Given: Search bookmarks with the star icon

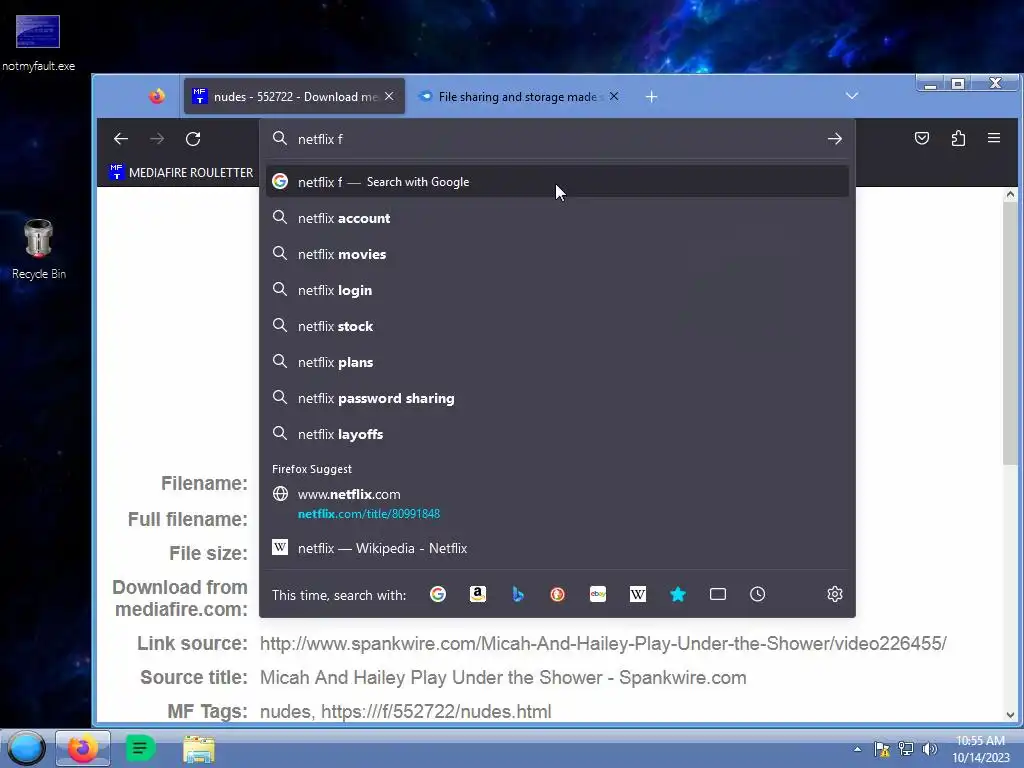Looking at the screenshot, I should tap(678, 594).
